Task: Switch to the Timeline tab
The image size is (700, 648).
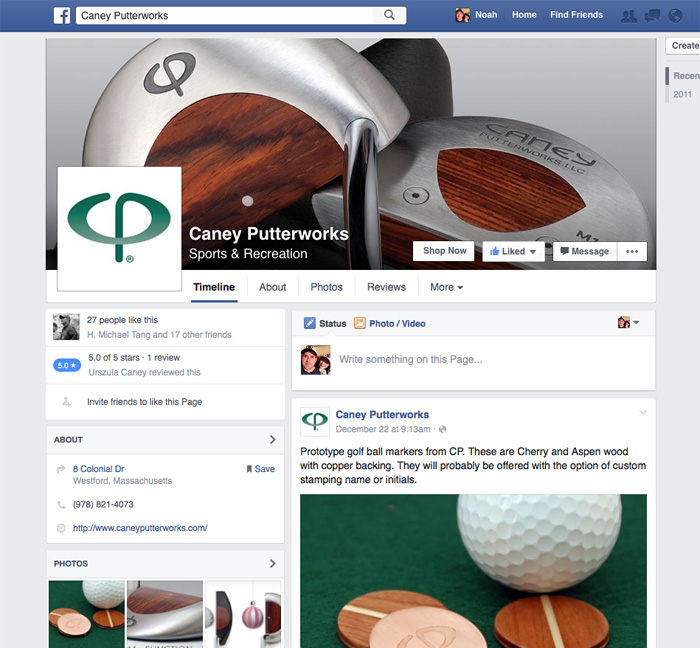Action: pyautogui.click(x=214, y=287)
